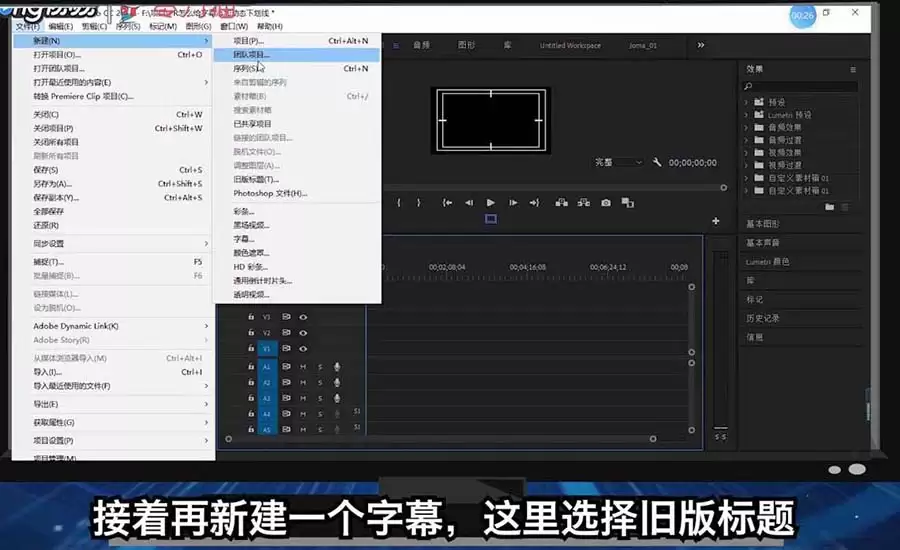This screenshot has height=550, width=900.
Task: Expand workspace overflow chevron menu
Action: pyautogui.click(x=700, y=45)
